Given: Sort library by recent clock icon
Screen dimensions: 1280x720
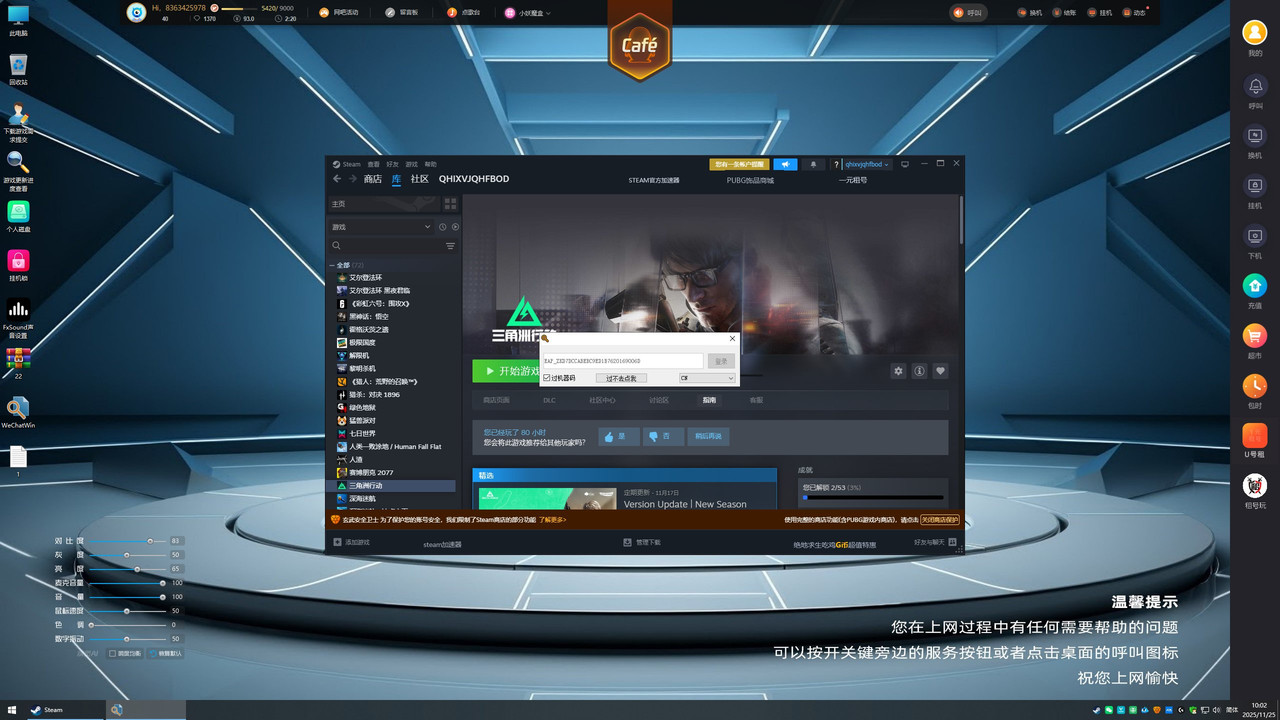Looking at the screenshot, I should pos(442,227).
